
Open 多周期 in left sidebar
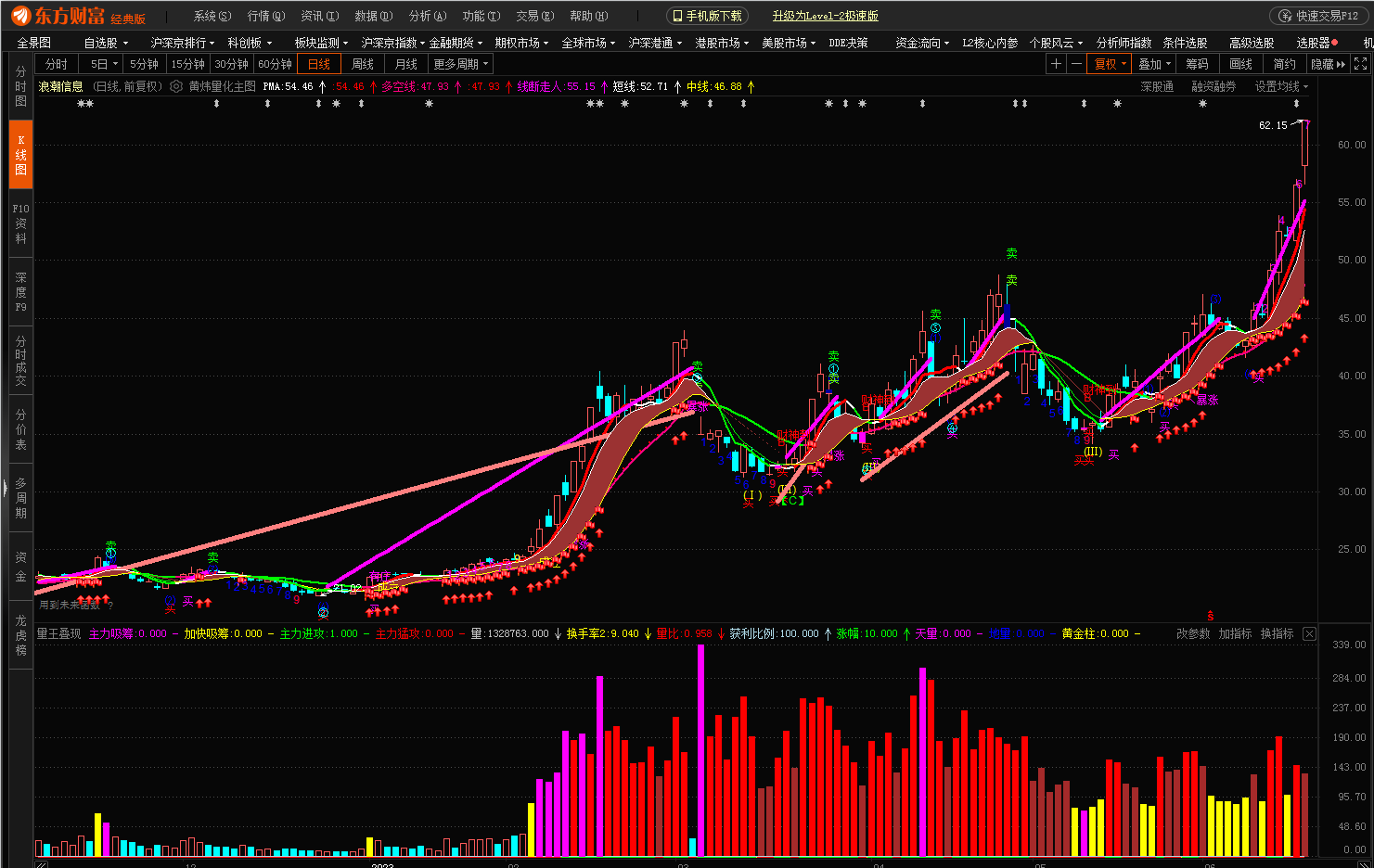tap(20, 498)
